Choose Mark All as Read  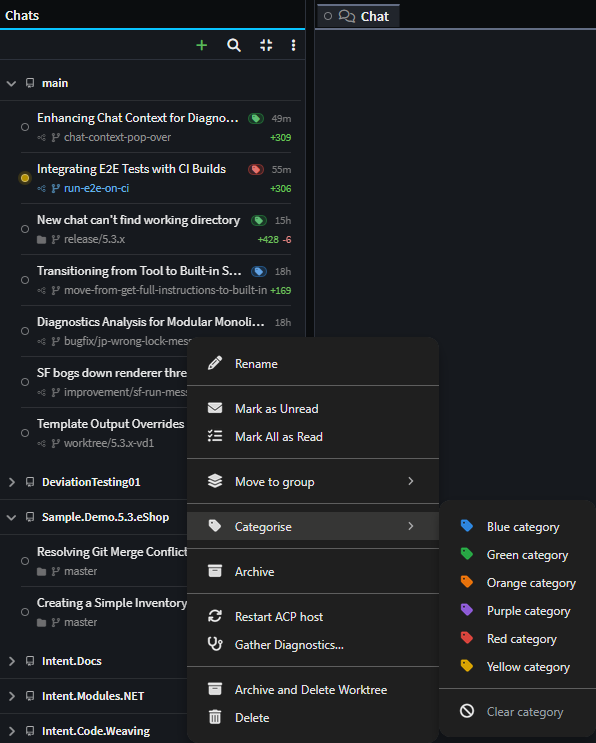[313, 436]
